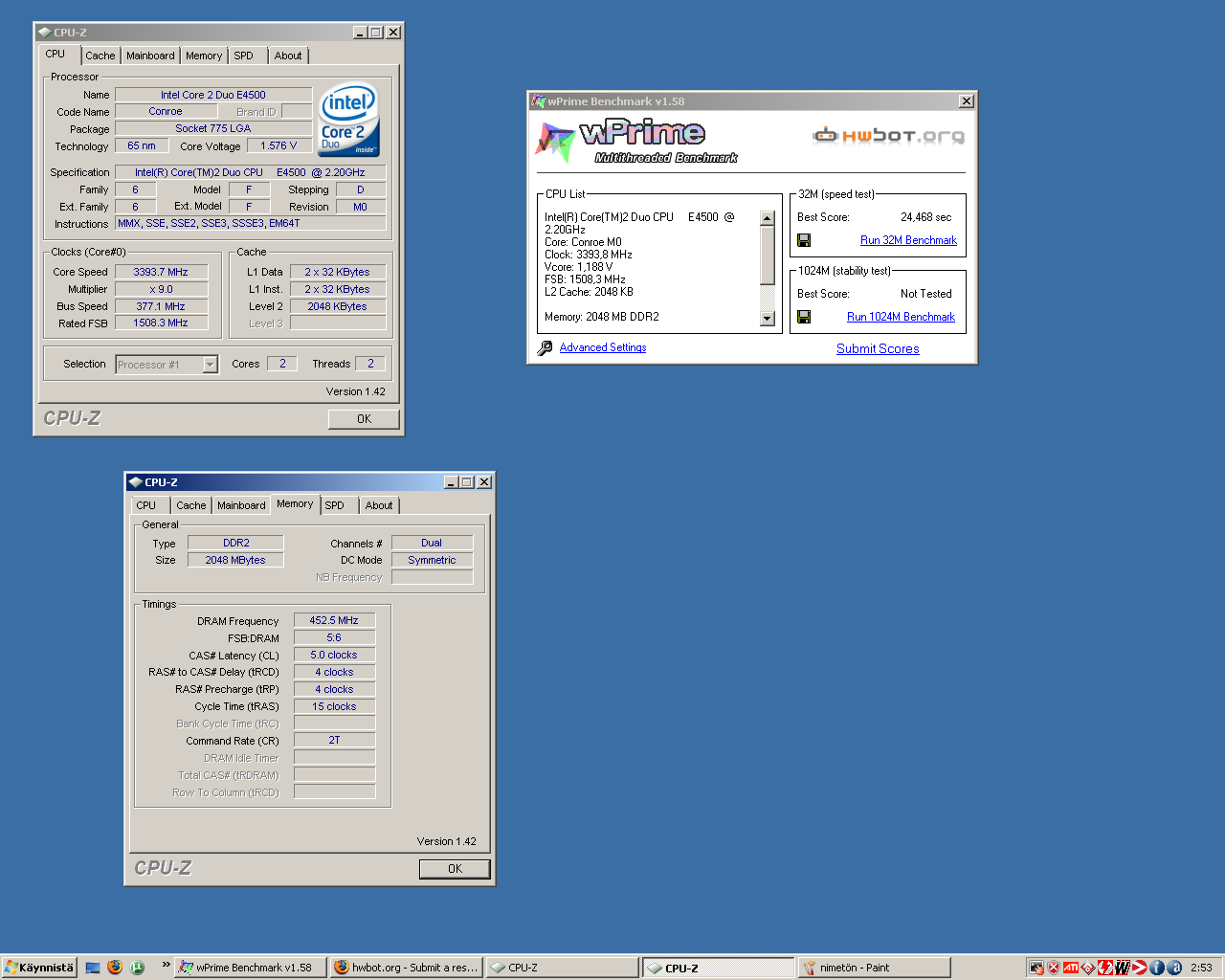This screenshot has width=1225, height=980.
Task: Click the pressed CPU-Z taskbar button
Action: 718,968
